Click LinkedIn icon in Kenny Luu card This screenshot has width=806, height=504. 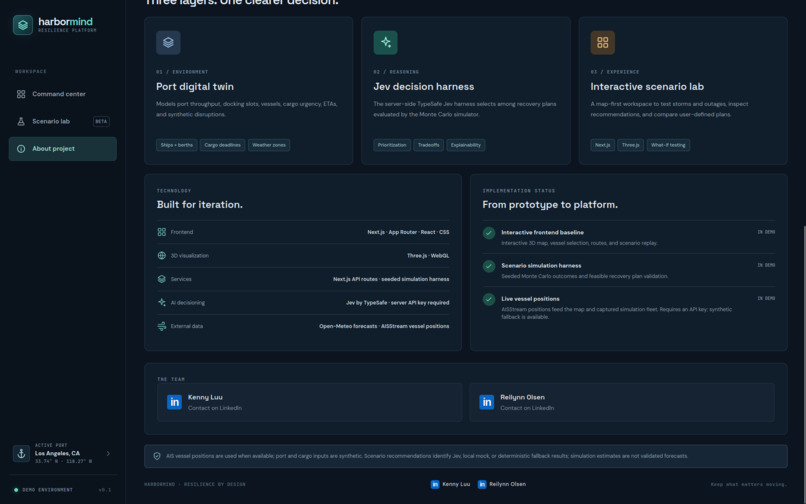coord(174,402)
